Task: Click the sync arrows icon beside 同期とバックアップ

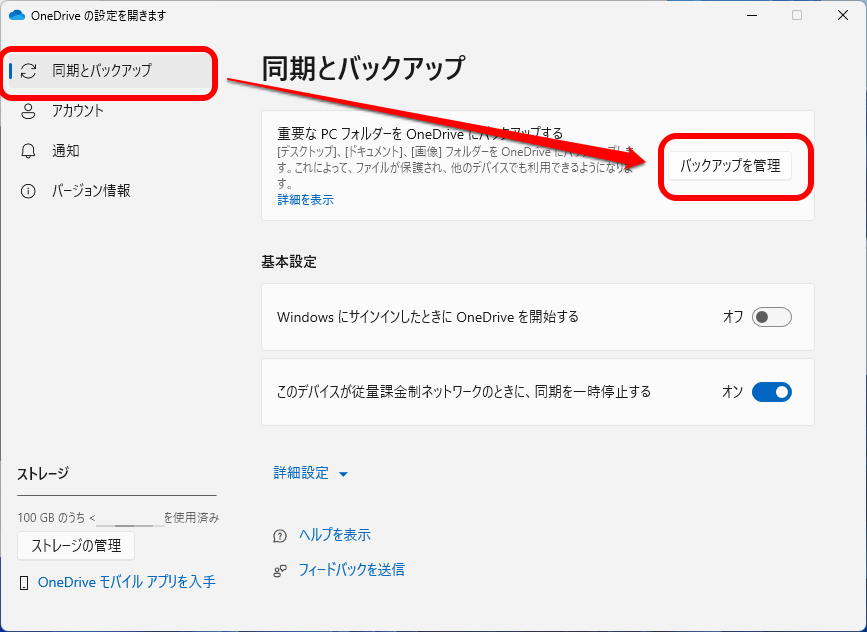Action: click(28, 71)
